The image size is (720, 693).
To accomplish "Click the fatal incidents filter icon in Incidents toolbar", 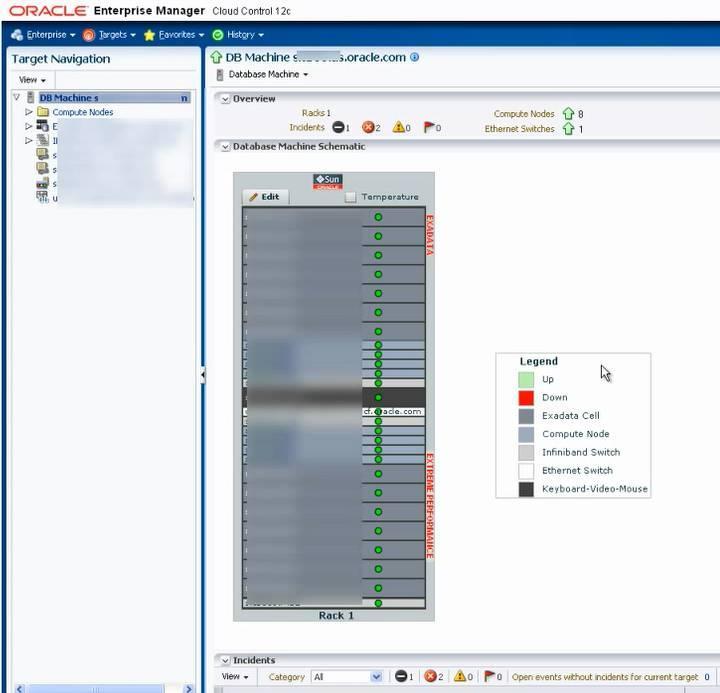I will [401, 676].
